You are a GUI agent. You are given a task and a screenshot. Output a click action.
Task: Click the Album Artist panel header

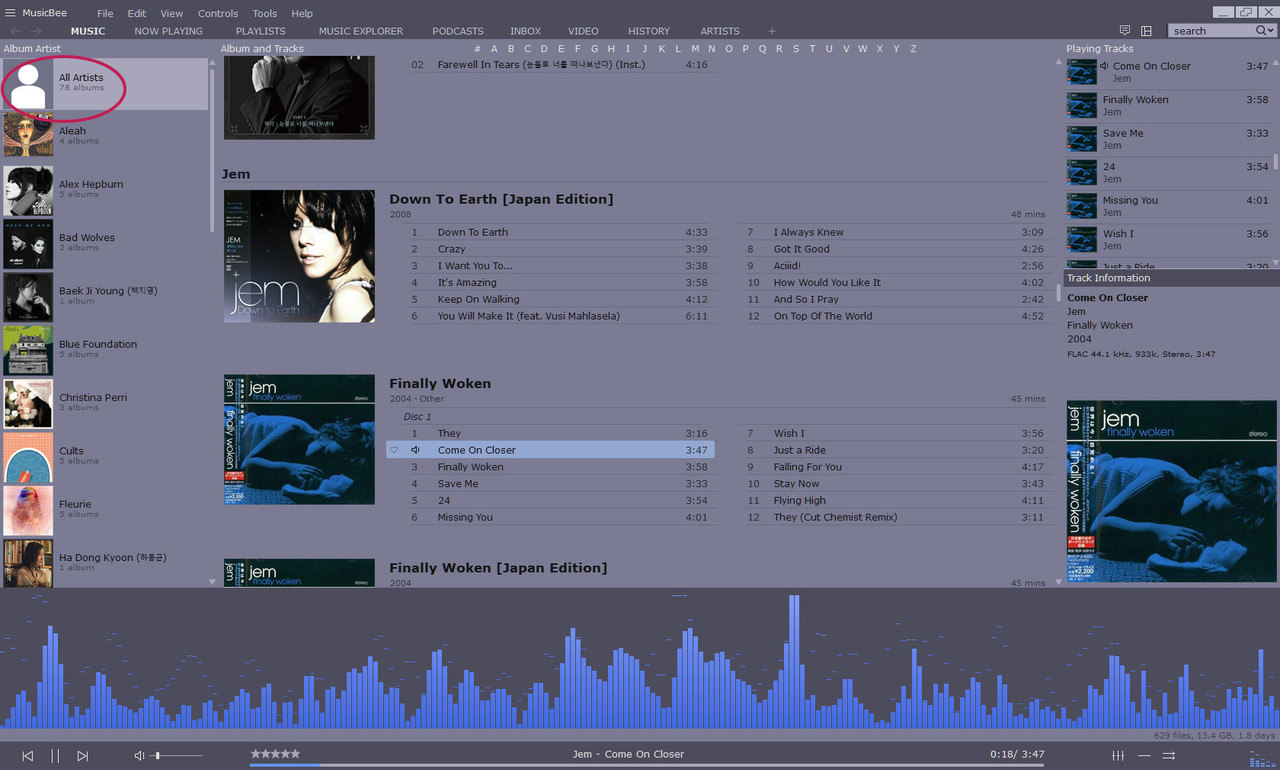coord(32,48)
